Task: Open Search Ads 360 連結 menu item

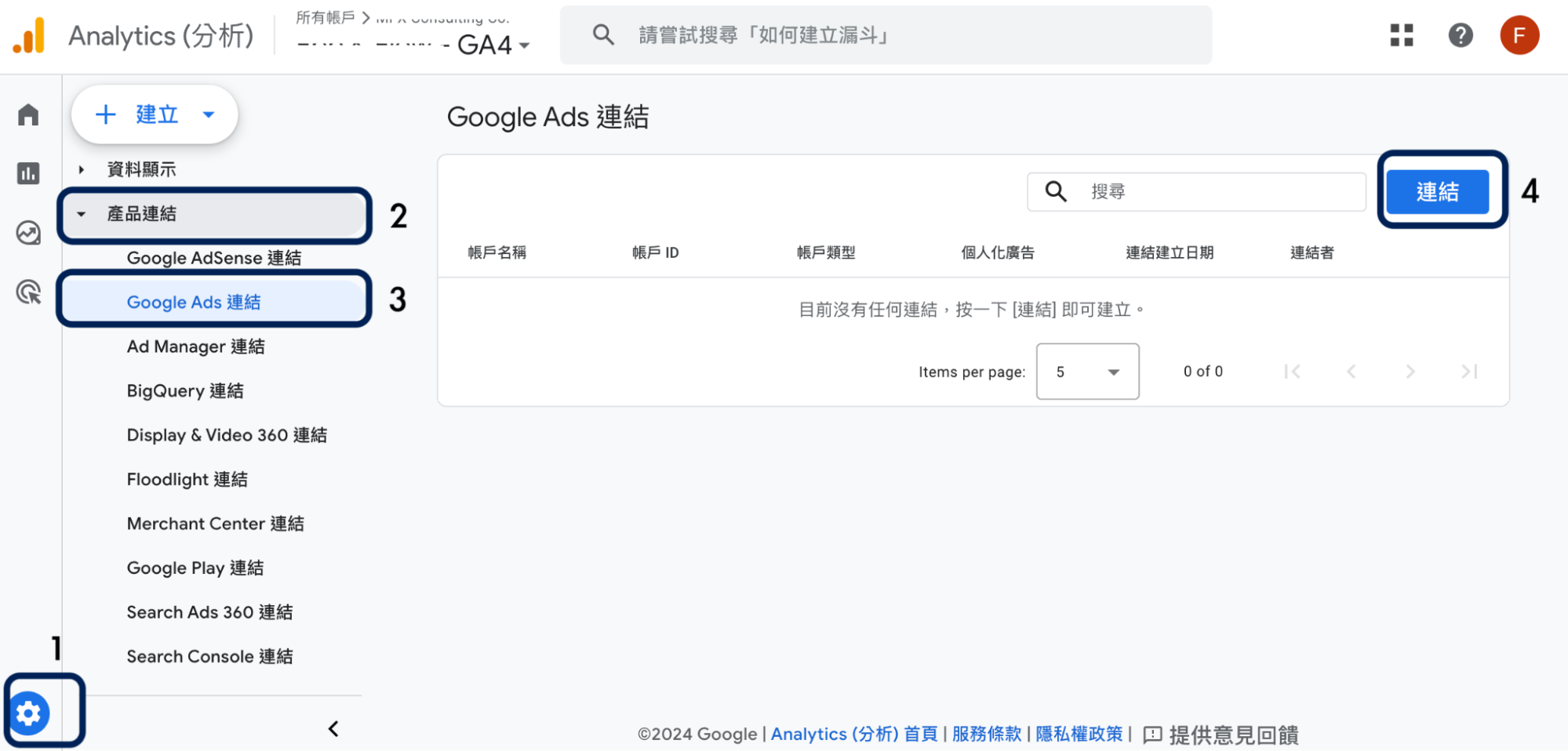Action: pyautogui.click(x=209, y=612)
